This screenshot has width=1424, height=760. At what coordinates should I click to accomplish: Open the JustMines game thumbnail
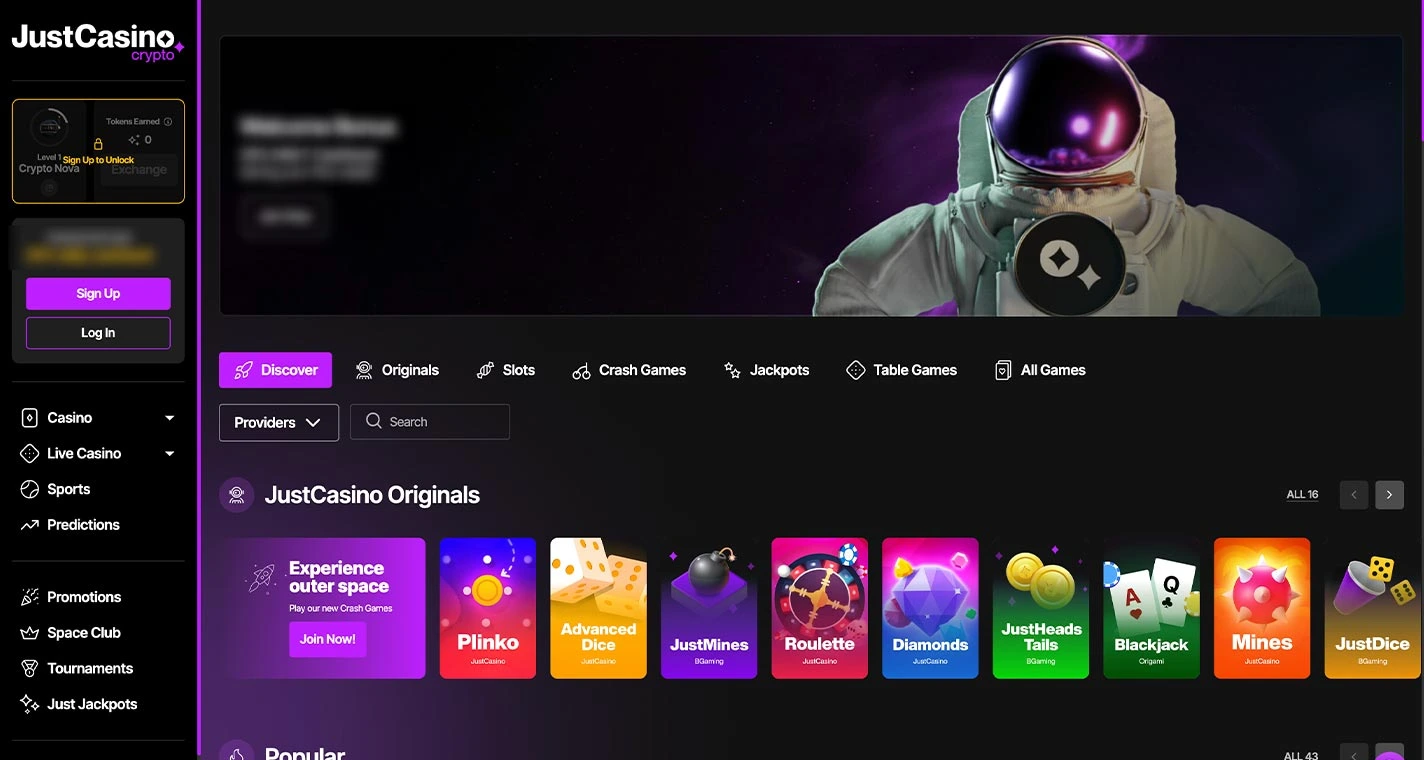[709, 608]
